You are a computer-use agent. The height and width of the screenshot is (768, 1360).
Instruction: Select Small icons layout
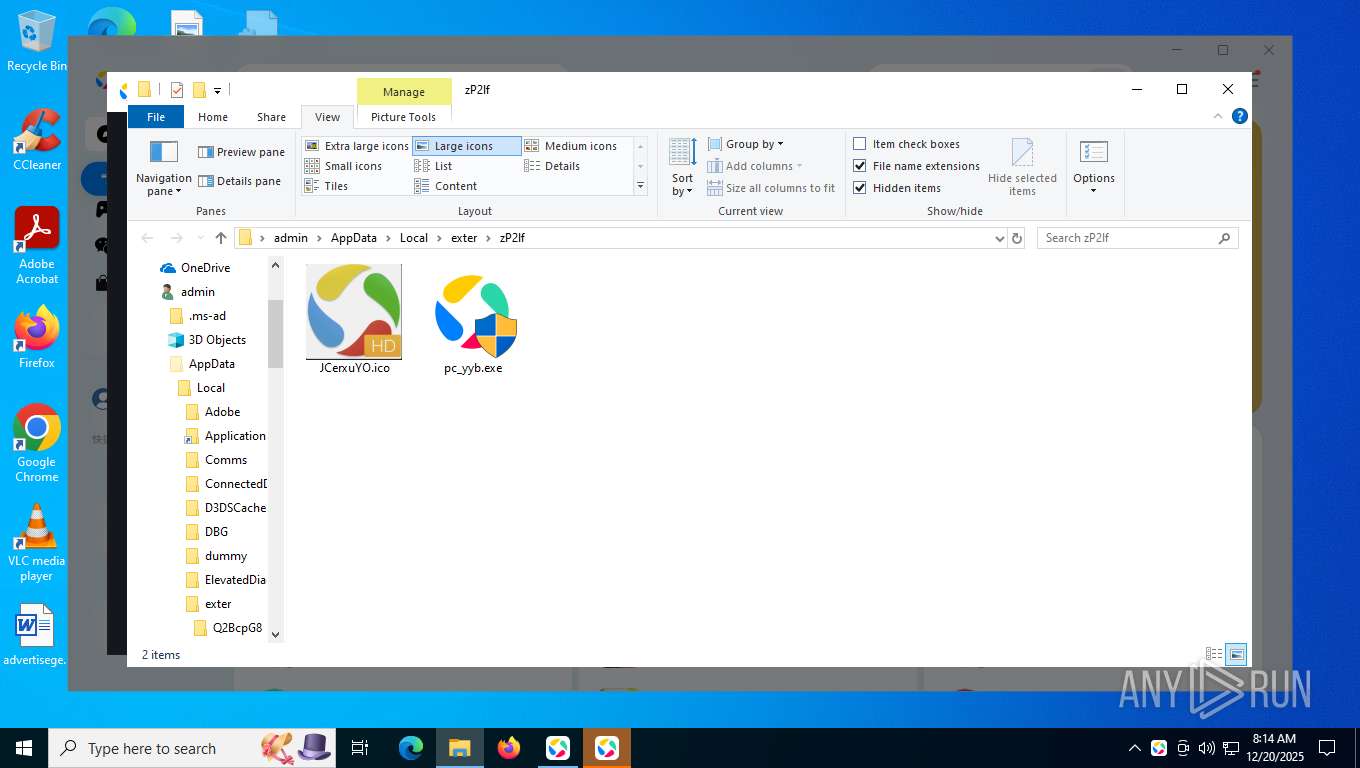(x=343, y=166)
